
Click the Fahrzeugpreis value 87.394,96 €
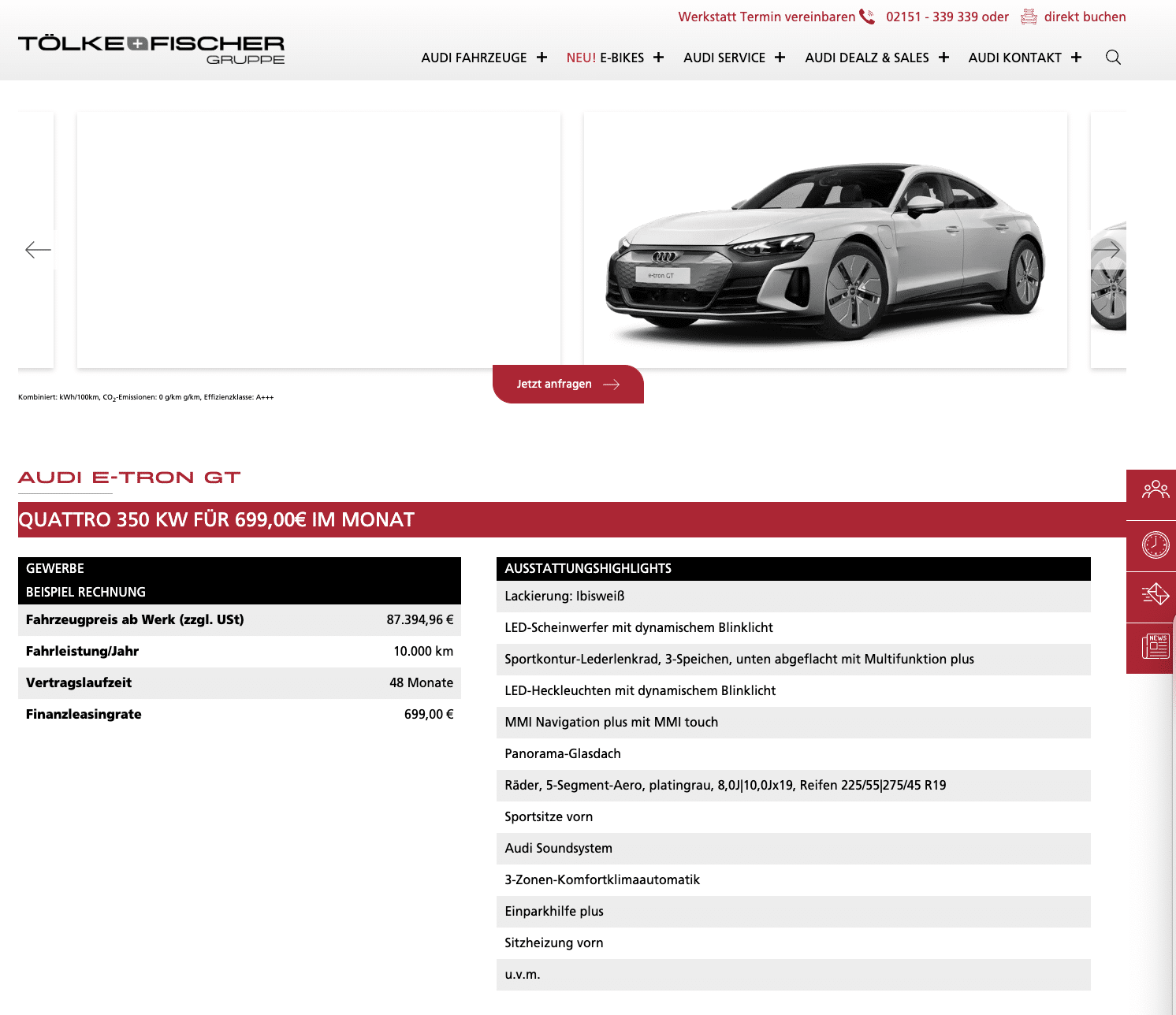[419, 619]
